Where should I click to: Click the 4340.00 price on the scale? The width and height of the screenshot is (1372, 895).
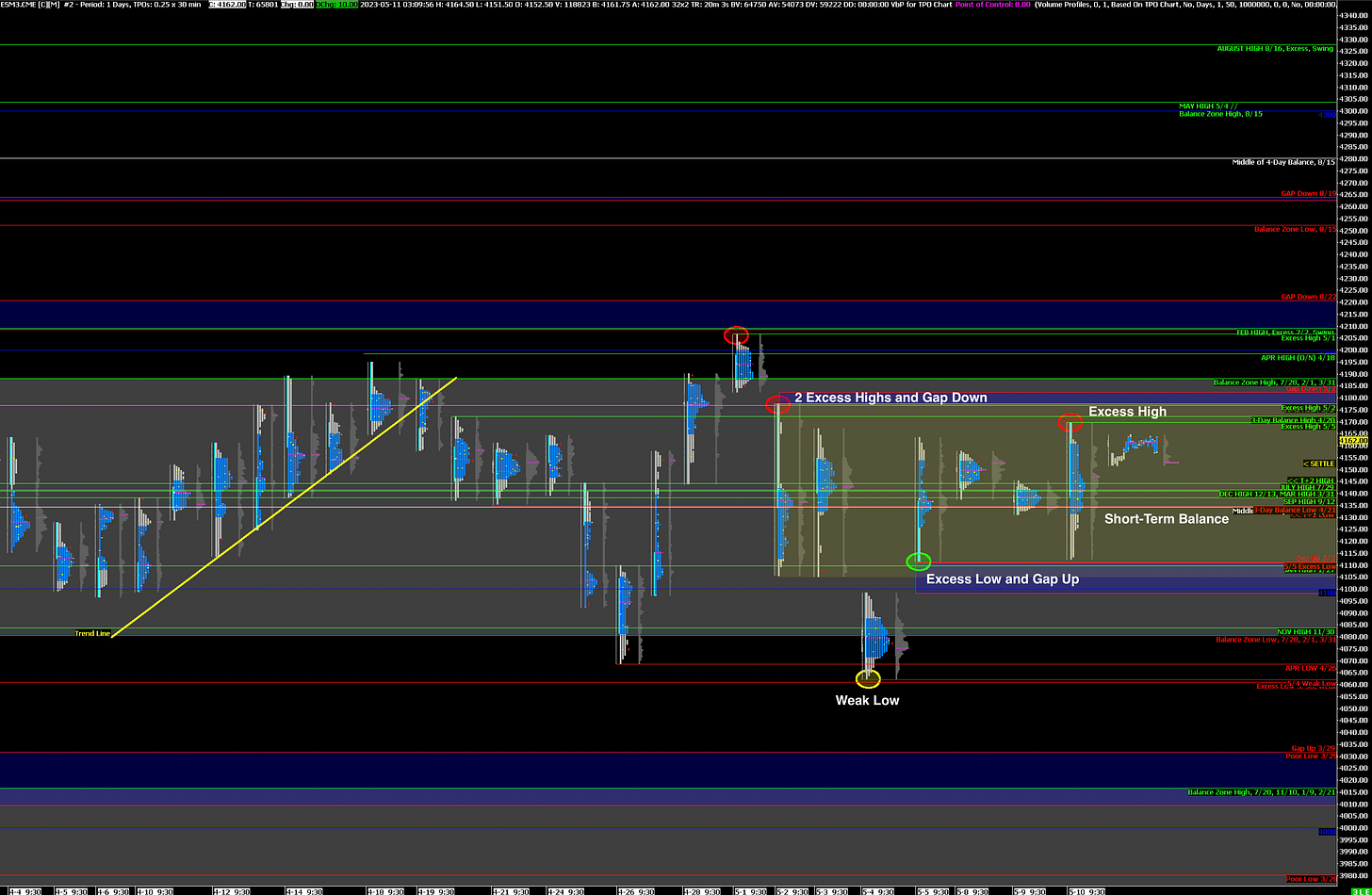[x=1353, y=15]
